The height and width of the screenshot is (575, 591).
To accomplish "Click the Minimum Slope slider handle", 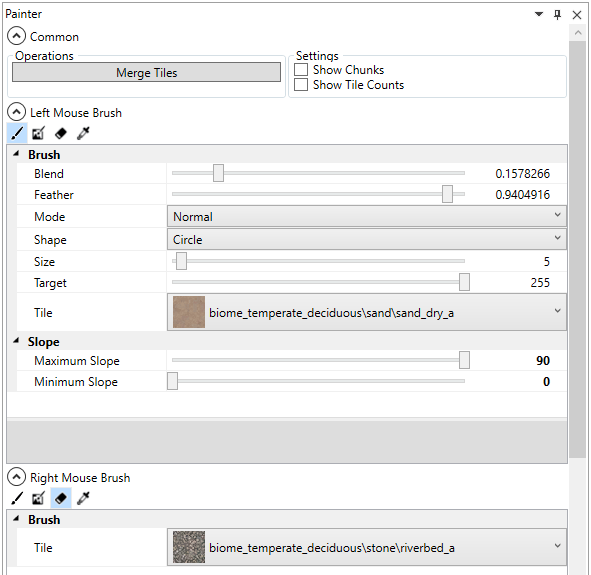I will coord(173,381).
